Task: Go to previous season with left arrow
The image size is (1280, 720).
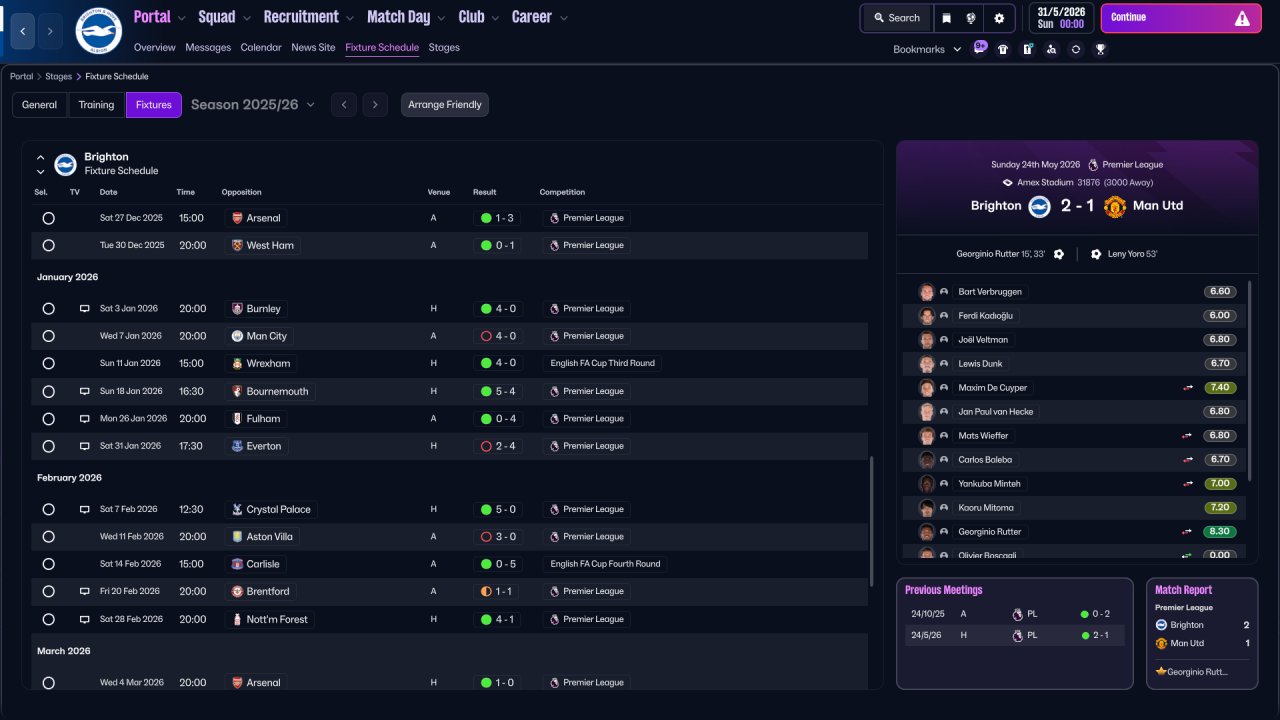Action: (344, 105)
